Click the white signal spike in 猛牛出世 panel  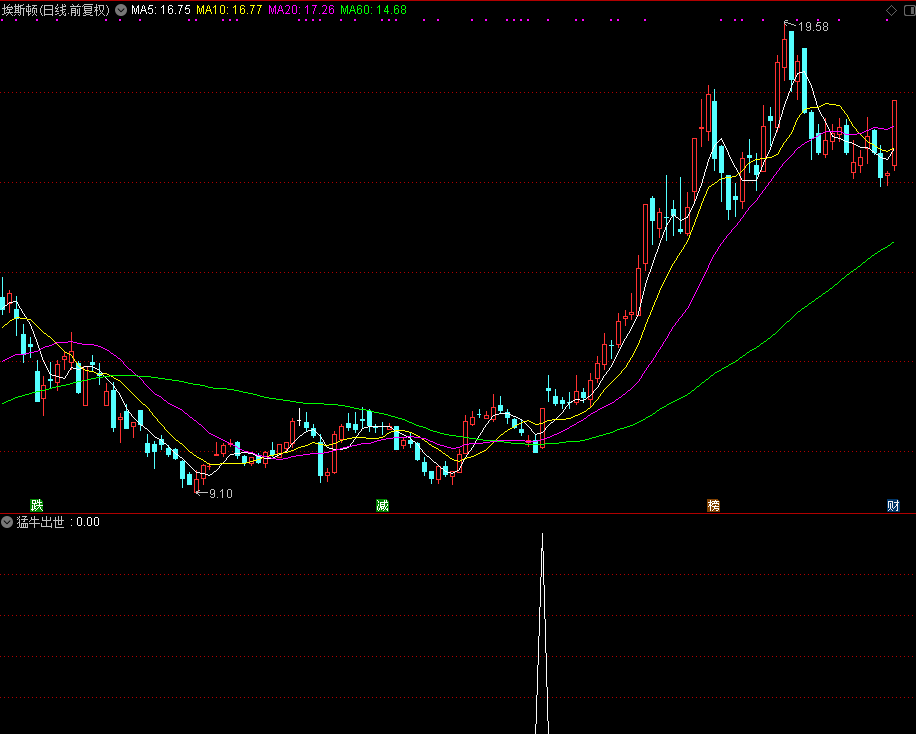tap(542, 634)
